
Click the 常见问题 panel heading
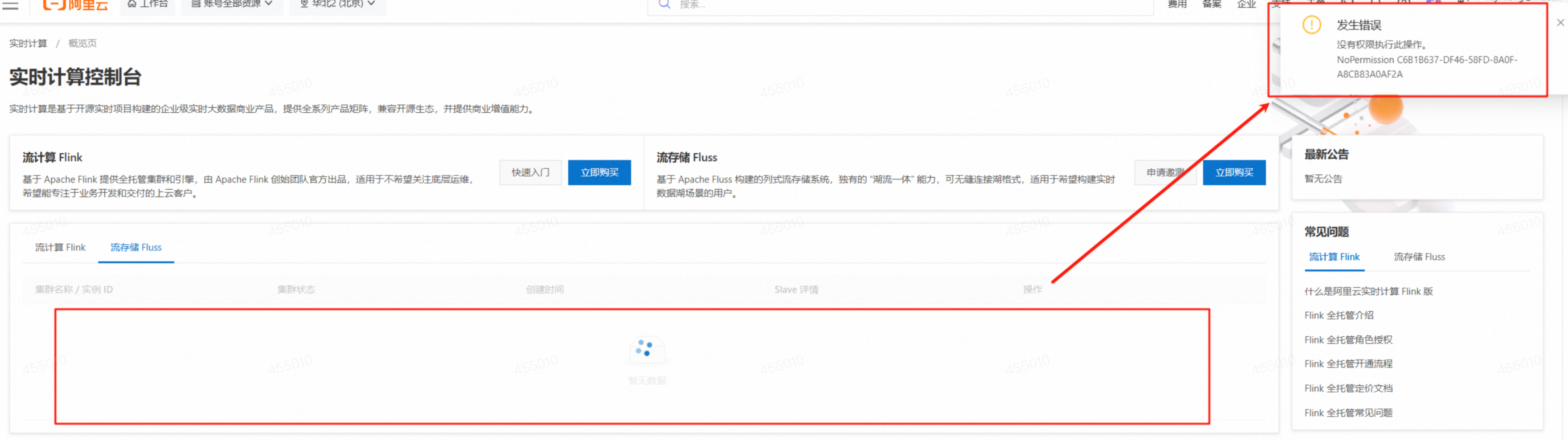pos(1326,232)
